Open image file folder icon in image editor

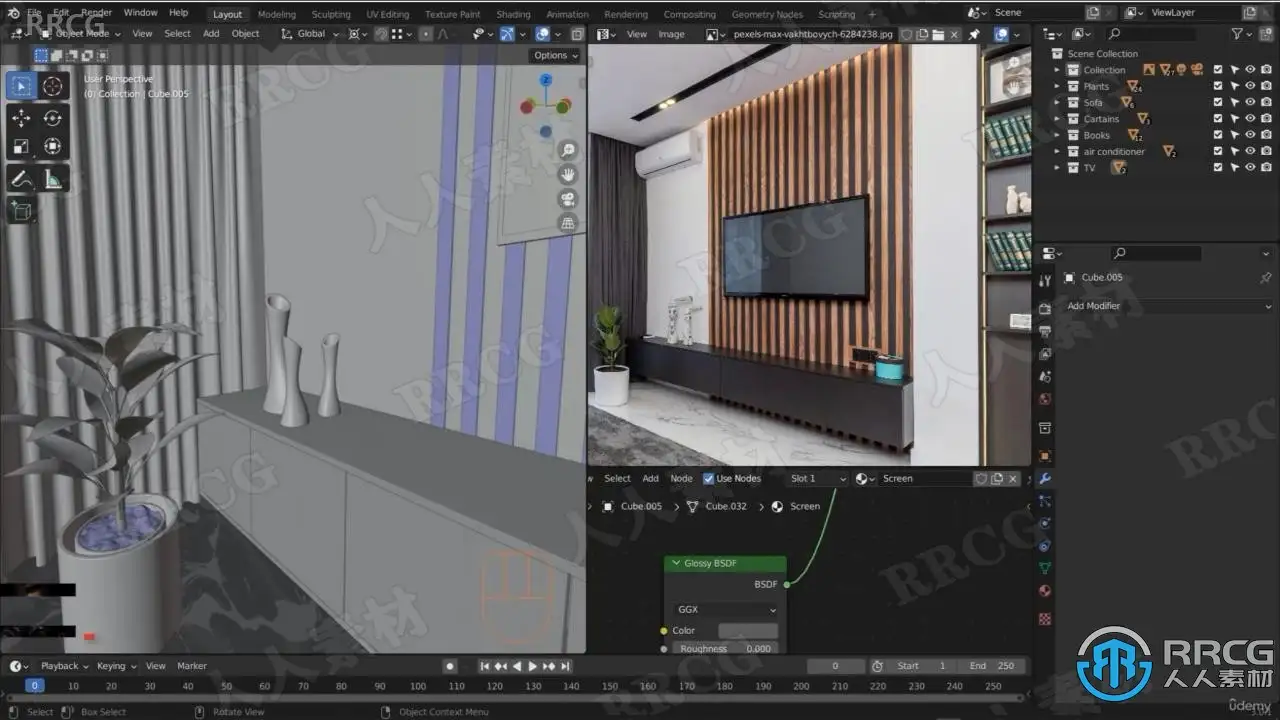pos(938,34)
